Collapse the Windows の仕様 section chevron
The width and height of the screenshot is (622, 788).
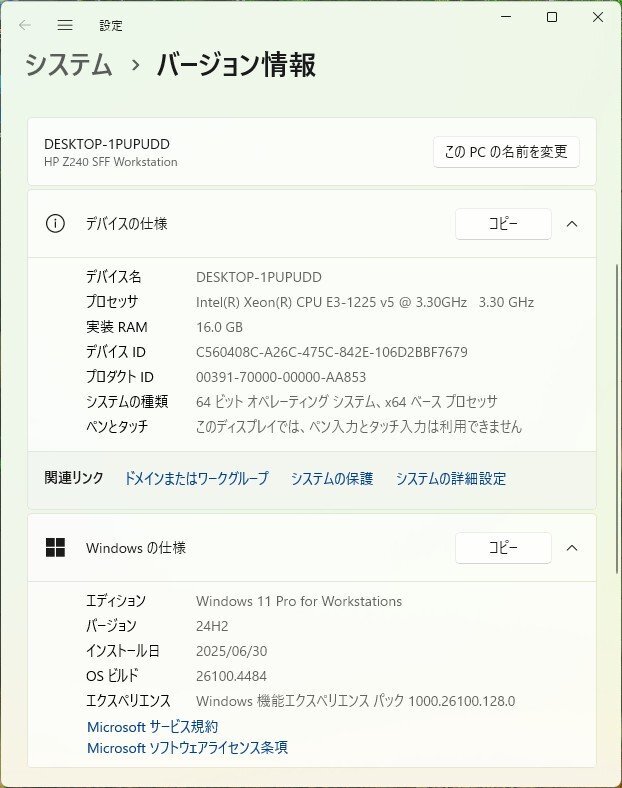[572, 548]
